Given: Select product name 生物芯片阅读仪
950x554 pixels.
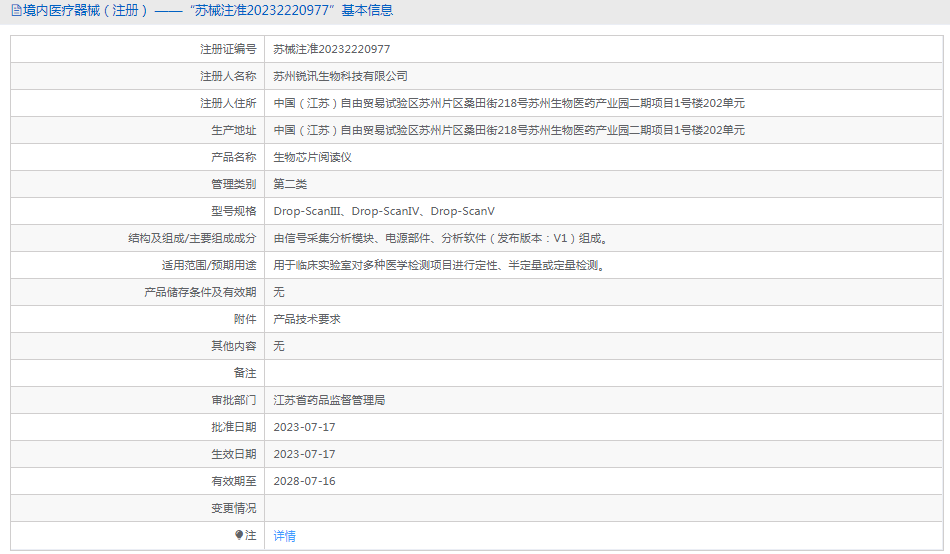Looking at the screenshot, I should tap(312, 157).
